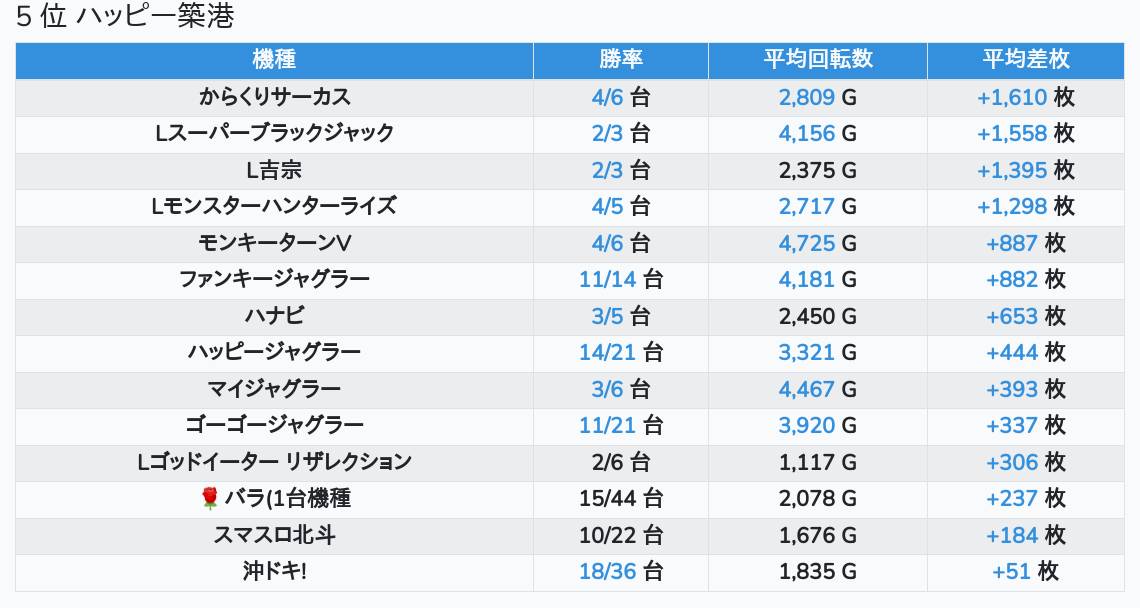
Task: Click the 11/14 win rate for ファンキージャグラー
Action: pyautogui.click(x=608, y=279)
